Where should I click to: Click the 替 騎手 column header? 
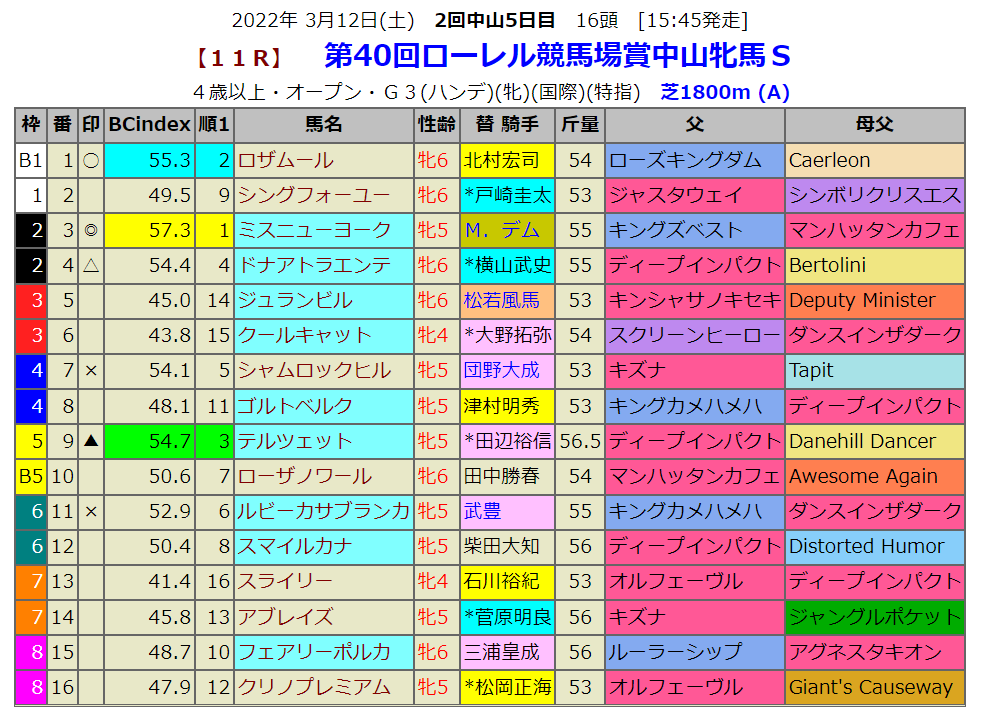[507, 125]
